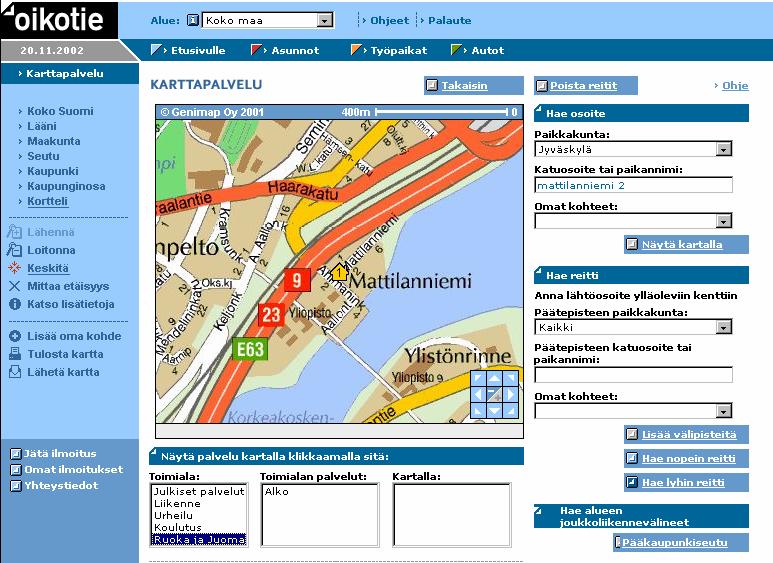Open the Asunnot section

(x=295, y=50)
